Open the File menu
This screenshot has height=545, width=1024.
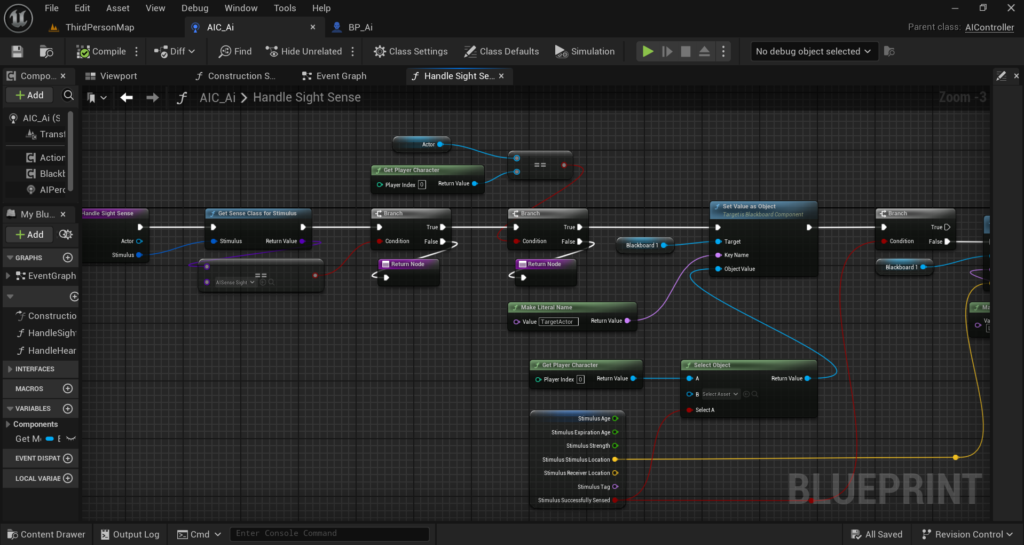click(x=52, y=8)
